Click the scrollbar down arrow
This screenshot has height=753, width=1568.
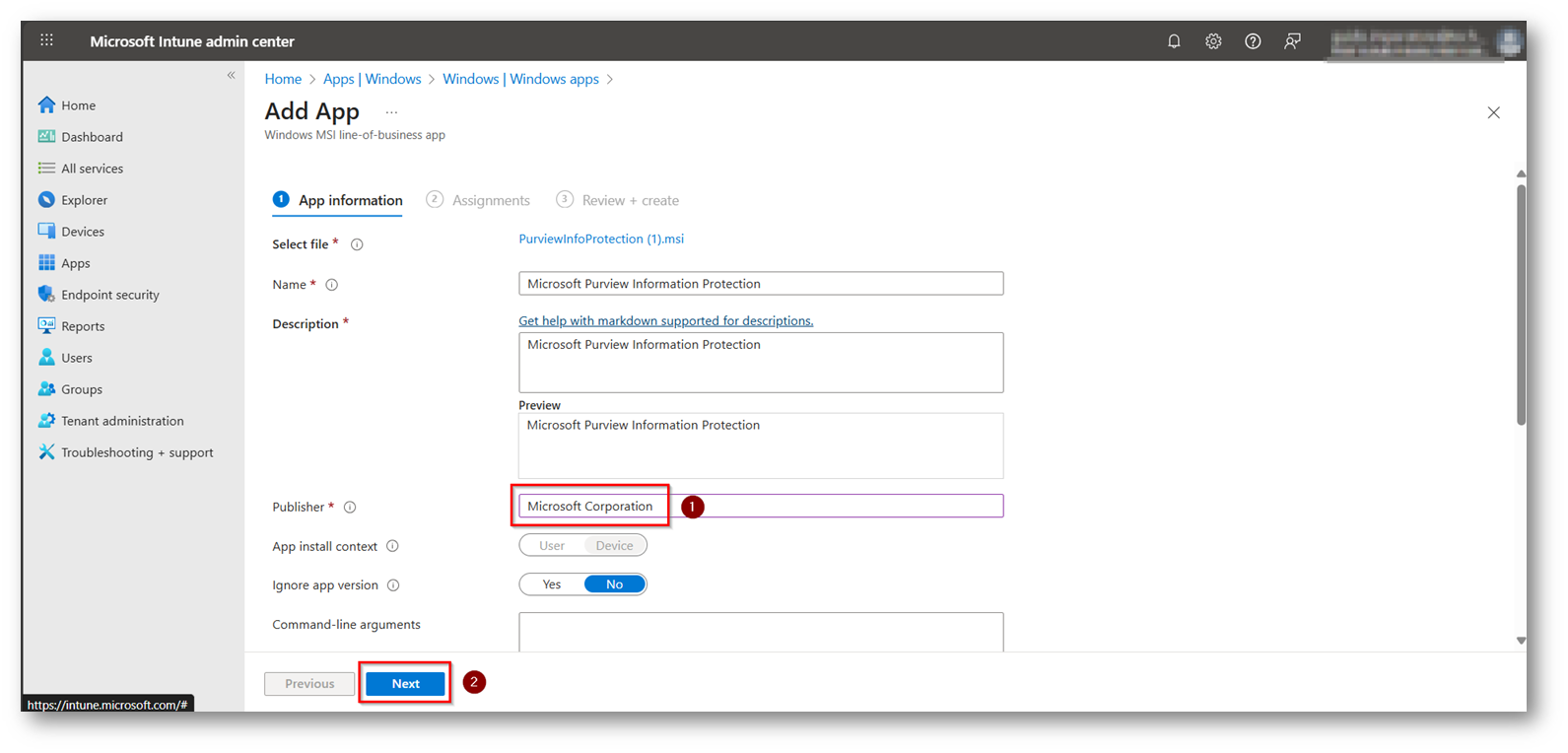[1521, 641]
